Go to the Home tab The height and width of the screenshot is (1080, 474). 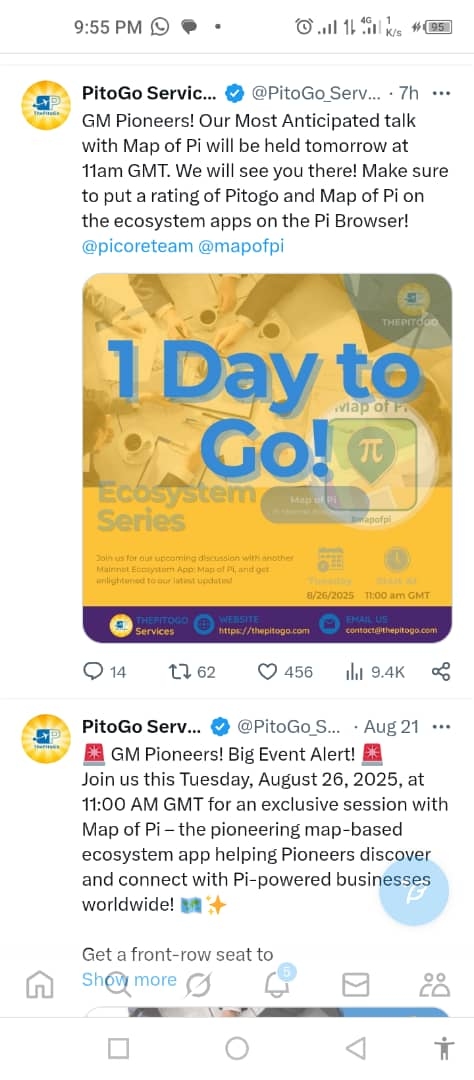coord(39,985)
